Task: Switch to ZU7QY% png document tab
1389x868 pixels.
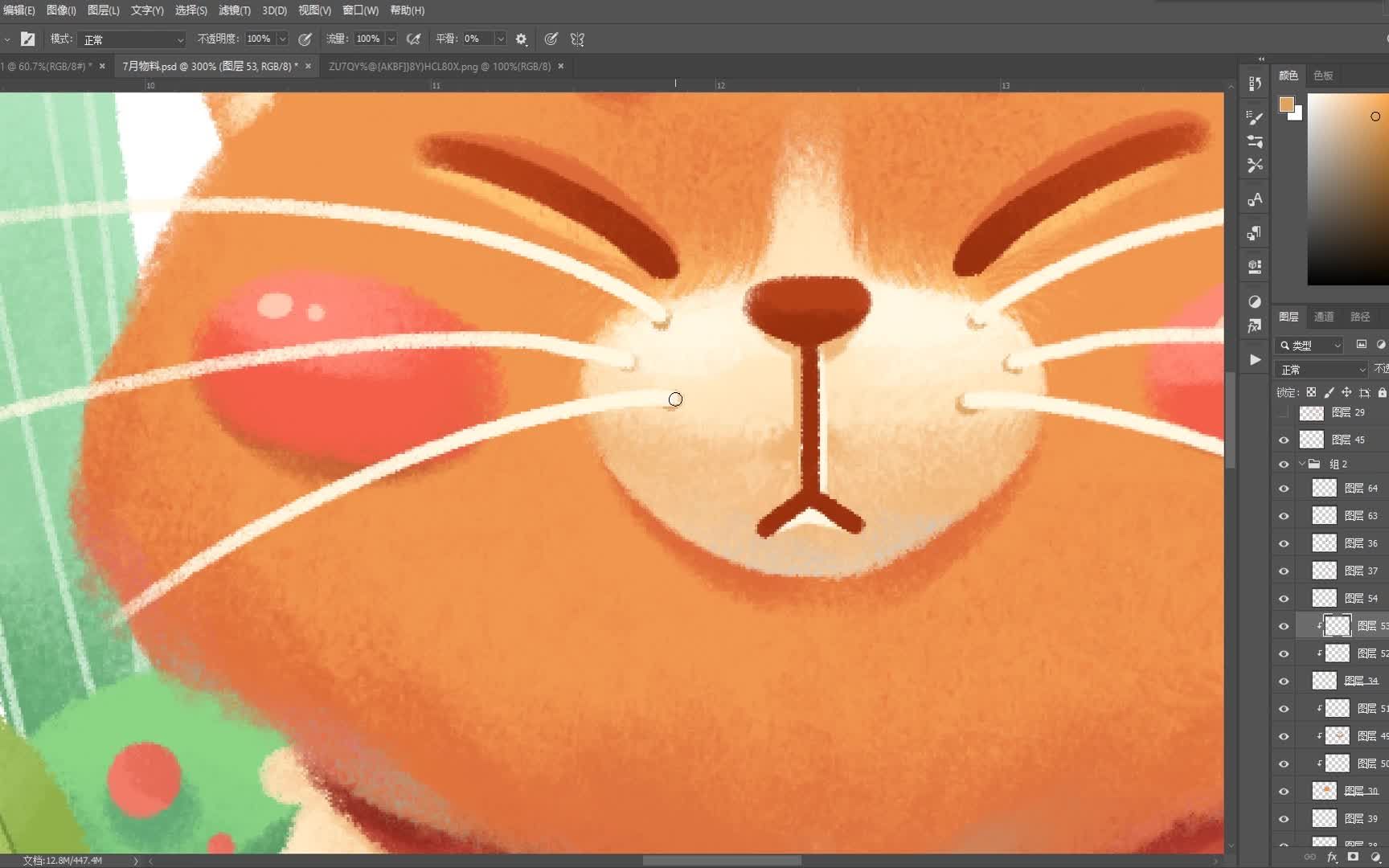Action: (440, 66)
